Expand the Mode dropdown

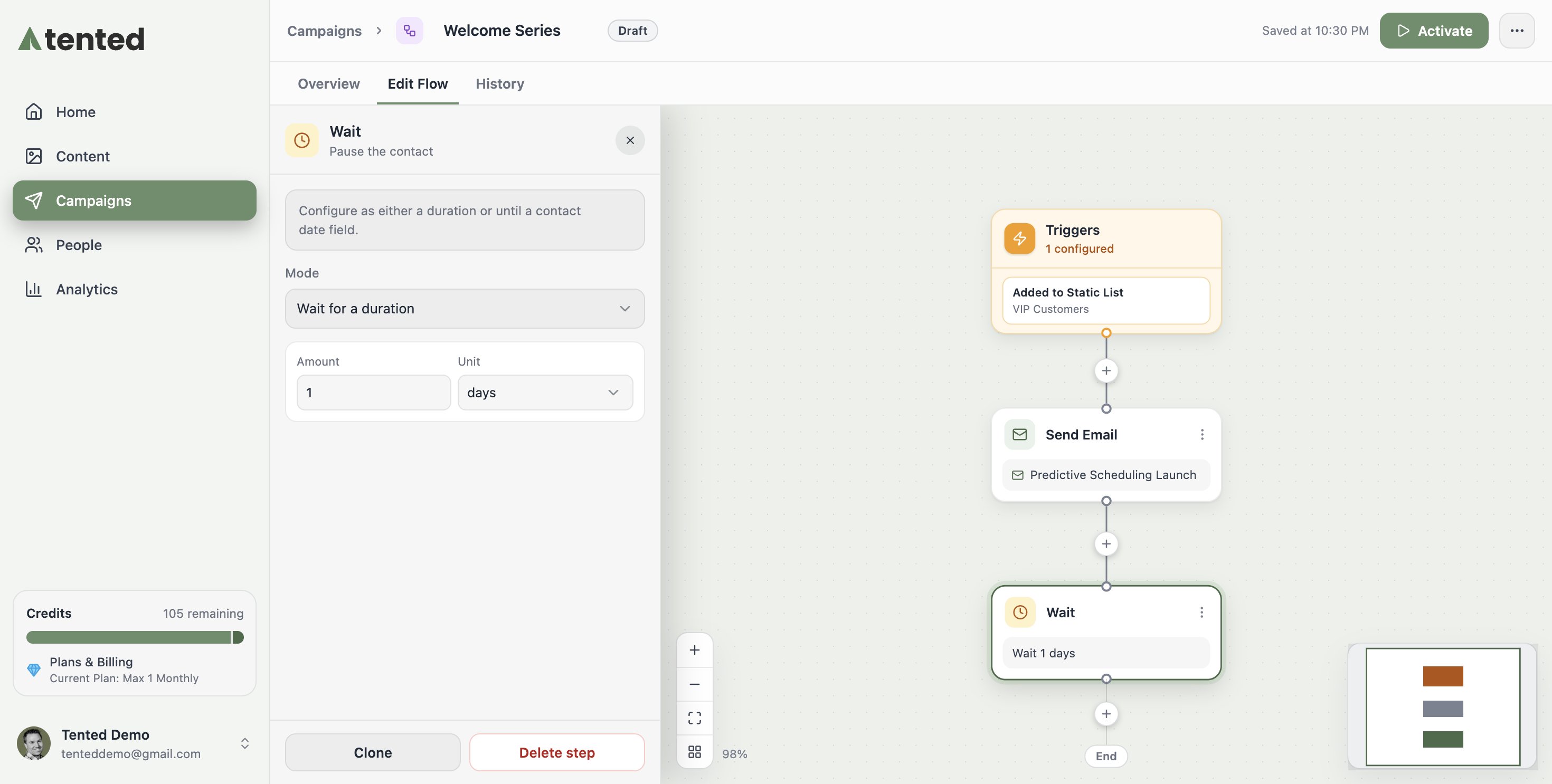pos(465,309)
